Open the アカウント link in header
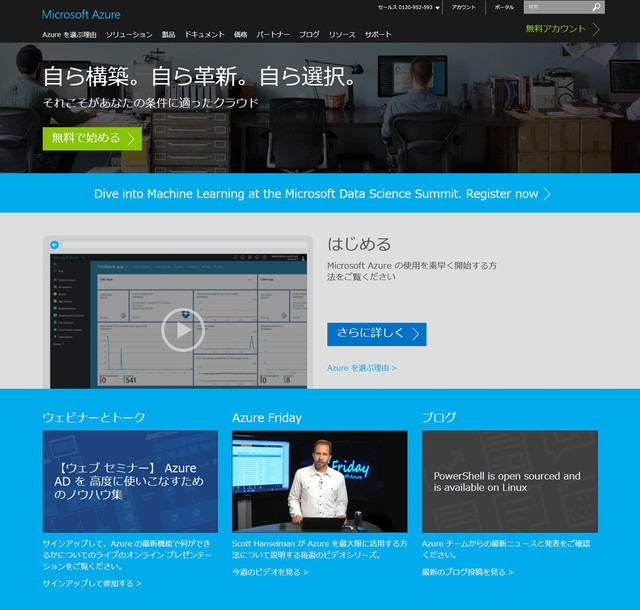Image resolution: width=640 pixels, height=610 pixels. pos(463,7)
